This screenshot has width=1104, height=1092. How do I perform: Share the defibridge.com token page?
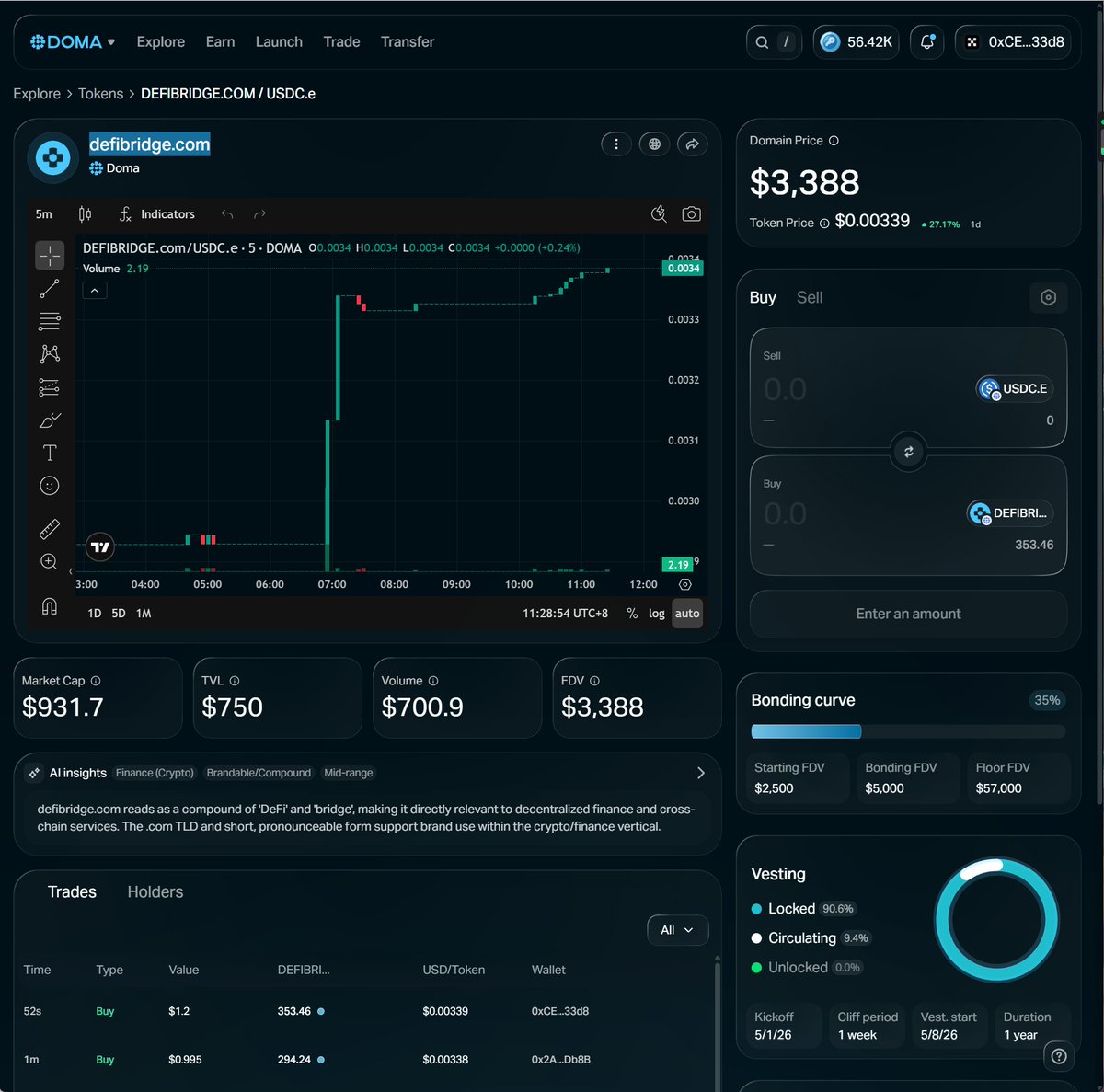[x=692, y=144]
